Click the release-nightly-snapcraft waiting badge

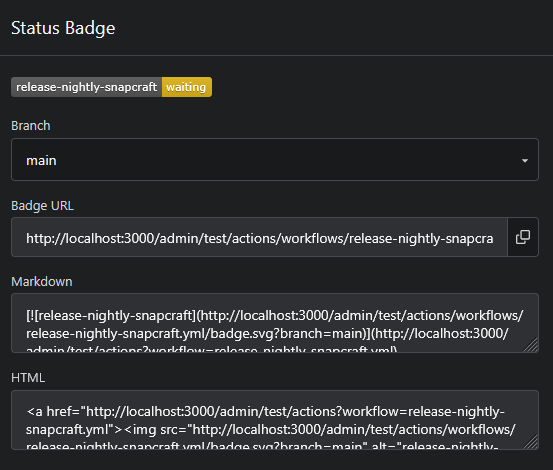coord(111,87)
